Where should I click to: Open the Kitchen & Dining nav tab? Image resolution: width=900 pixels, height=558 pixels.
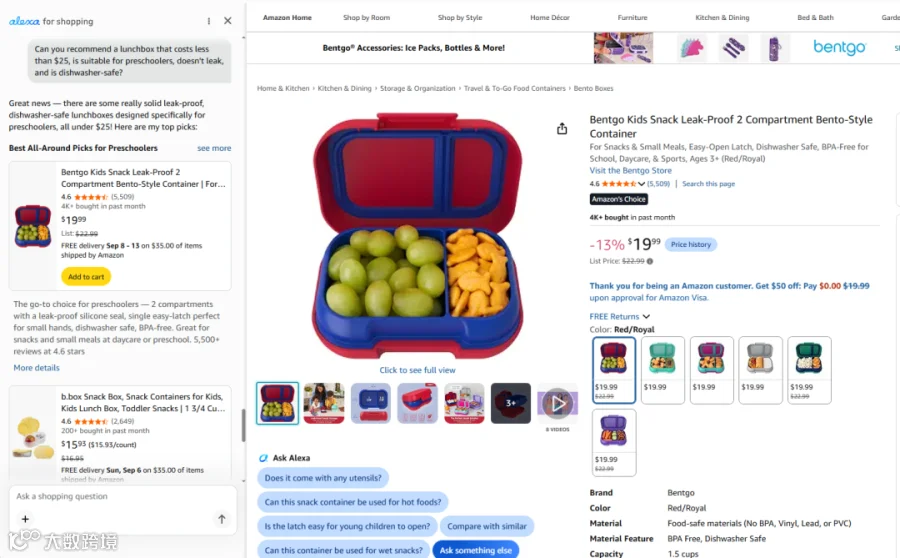722,18
